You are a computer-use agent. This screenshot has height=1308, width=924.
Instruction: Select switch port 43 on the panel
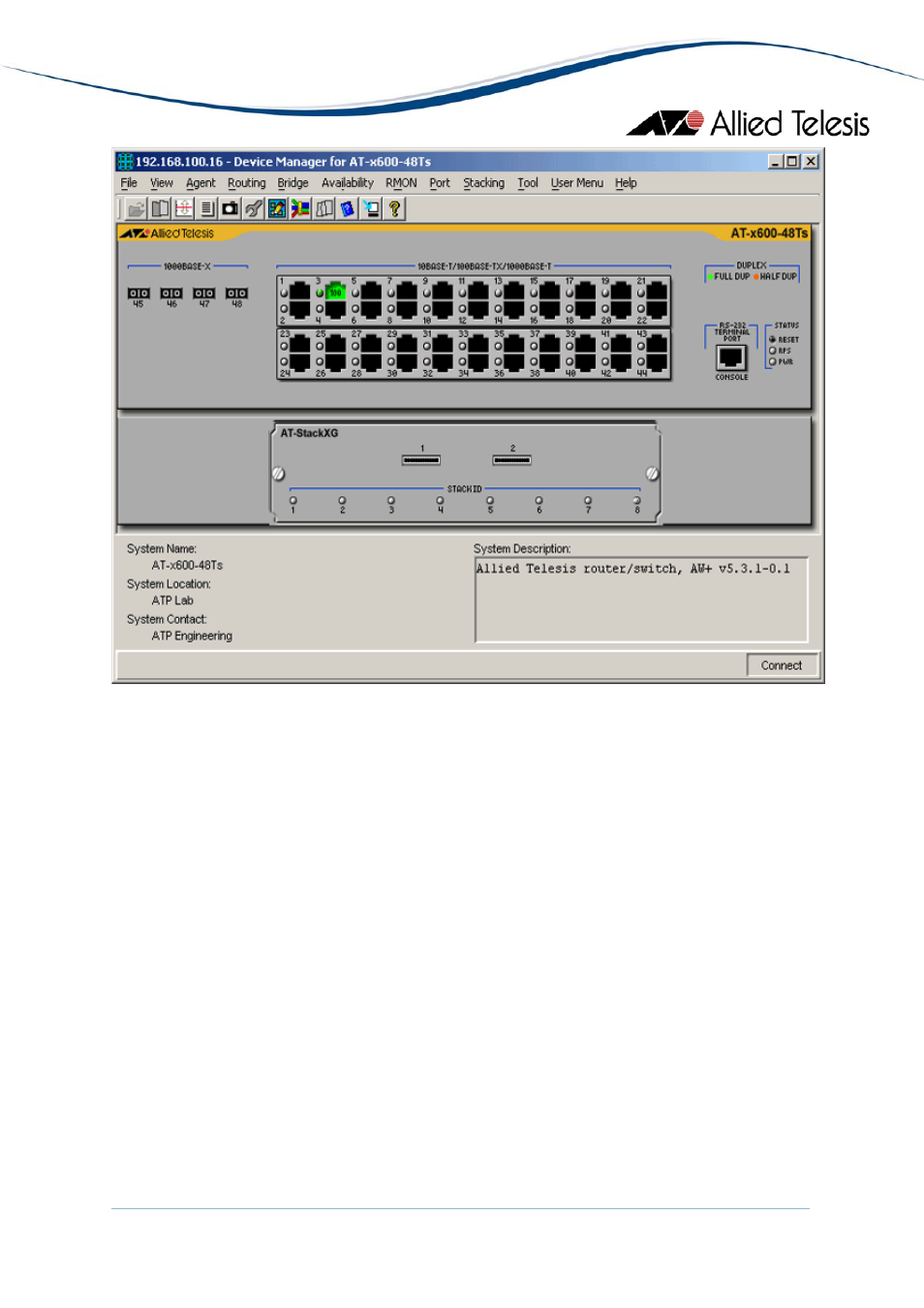(657, 343)
